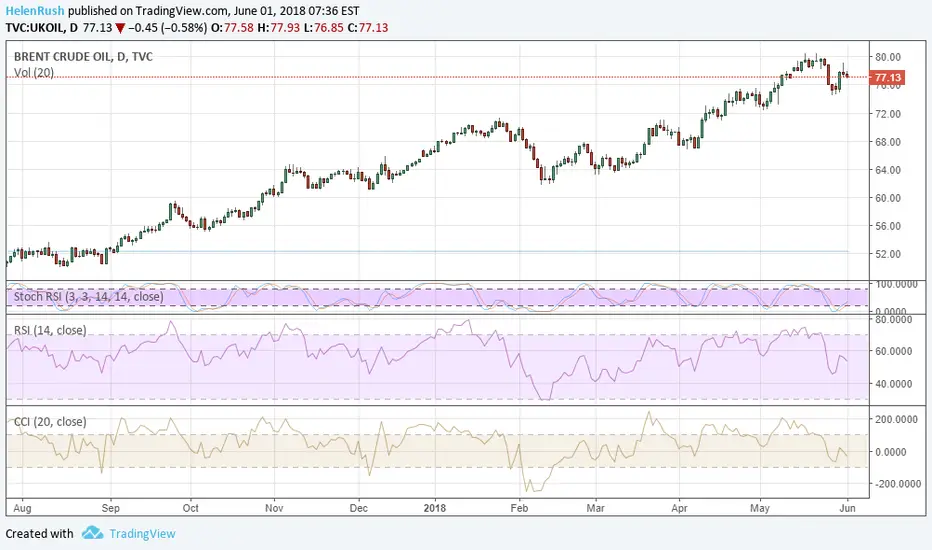The image size is (932, 550).
Task: Open the TradingView link at the bottom
Action: click(x=142, y=533)
